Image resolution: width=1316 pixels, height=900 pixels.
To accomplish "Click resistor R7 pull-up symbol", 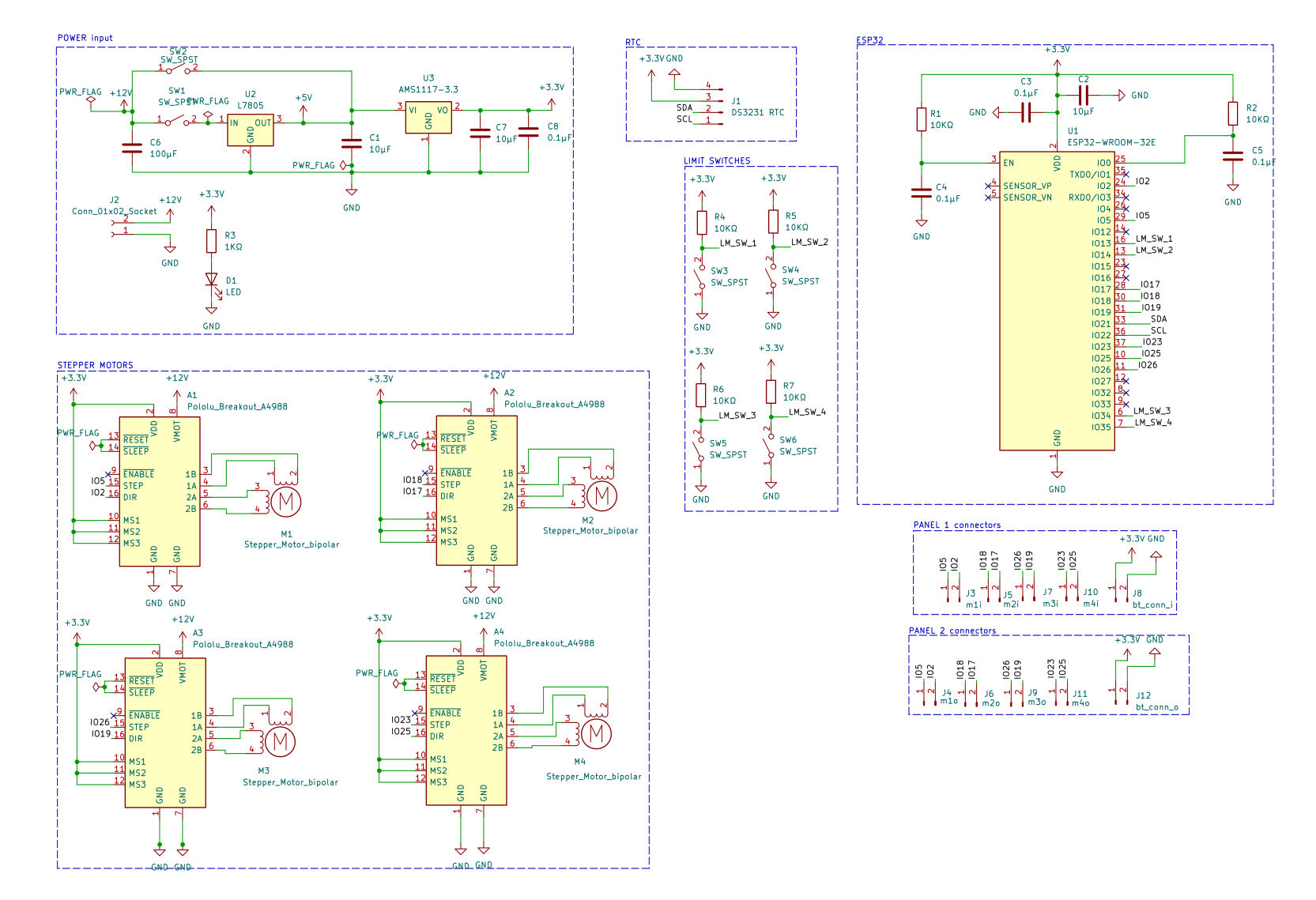I will 771,392.
